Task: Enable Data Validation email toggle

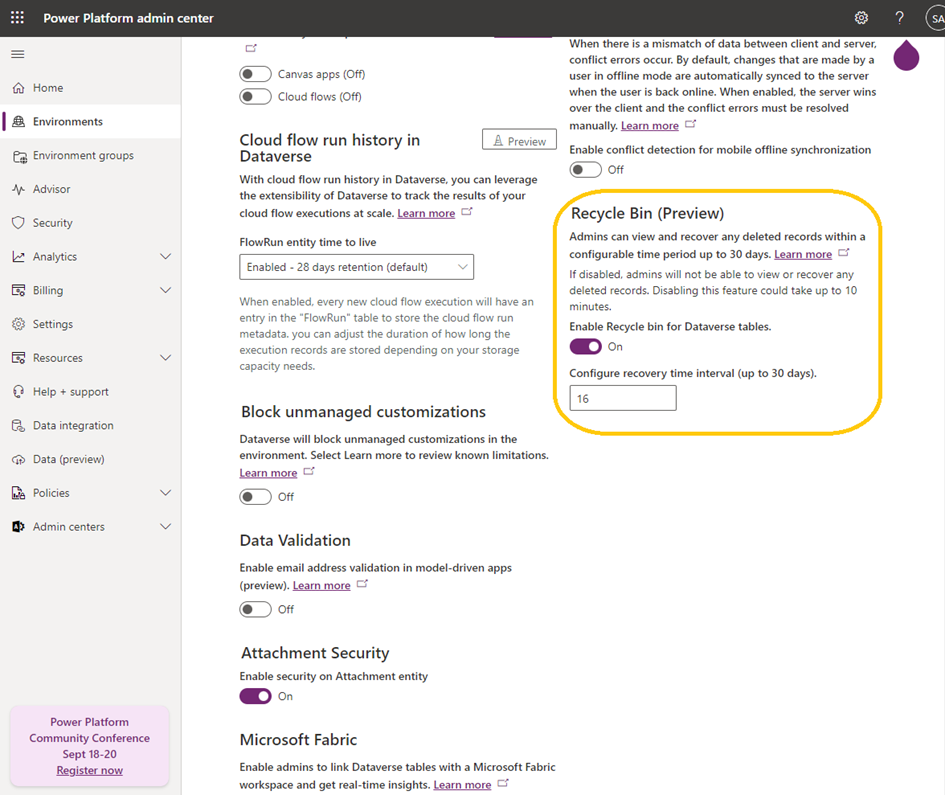Action: pyautogui.click(x=255, y=609)
